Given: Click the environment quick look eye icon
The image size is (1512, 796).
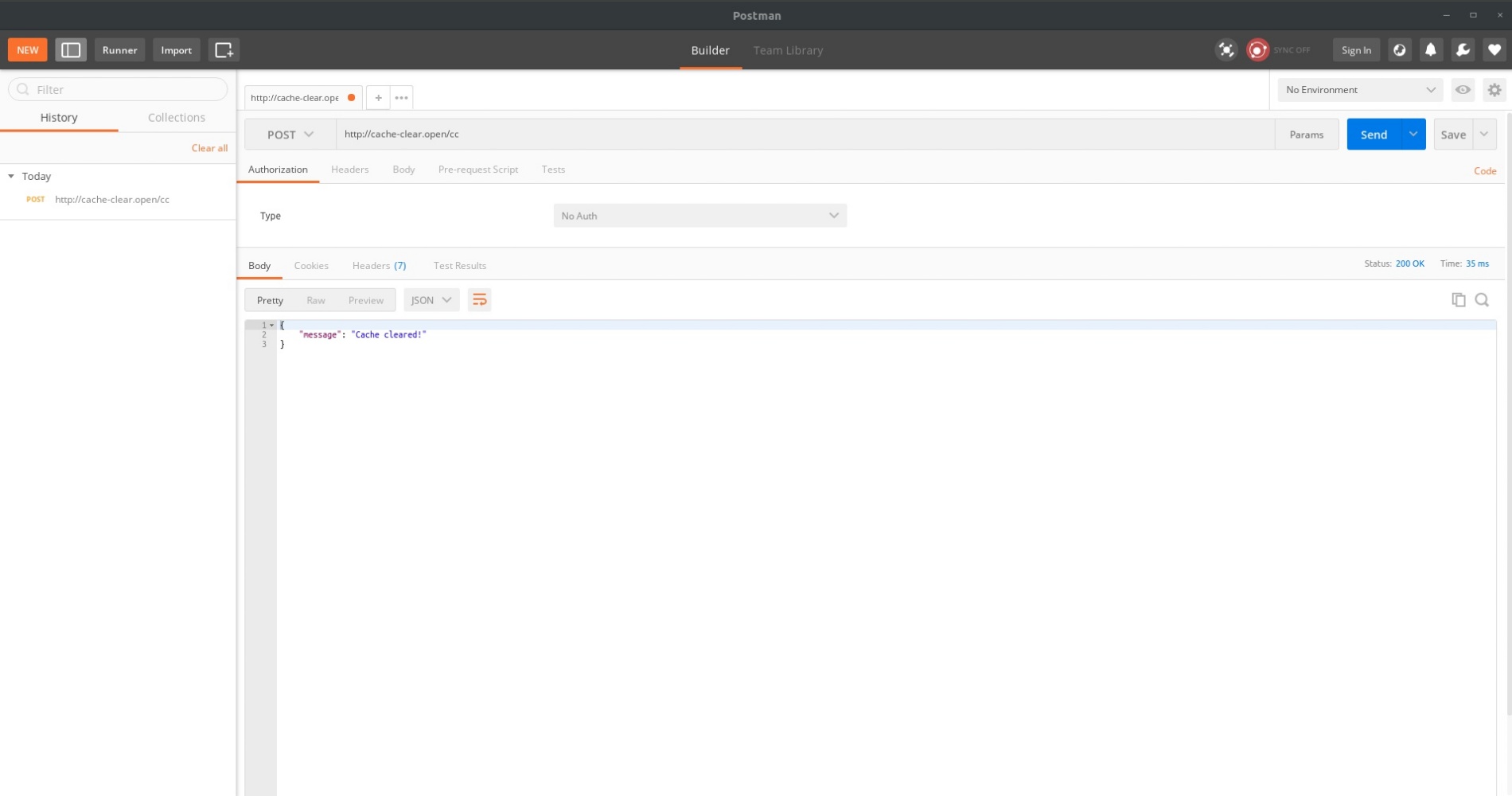Looking at the screenshot, I should pos(1463,89).
